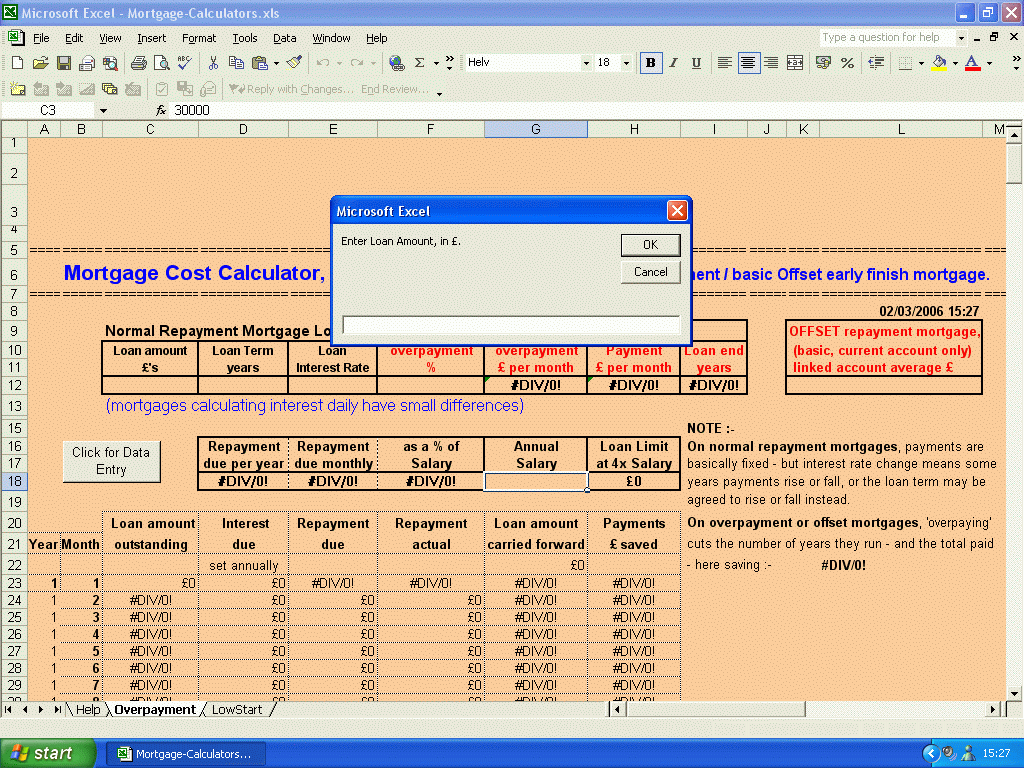Click the Excel document icon beside File menu

16,37
